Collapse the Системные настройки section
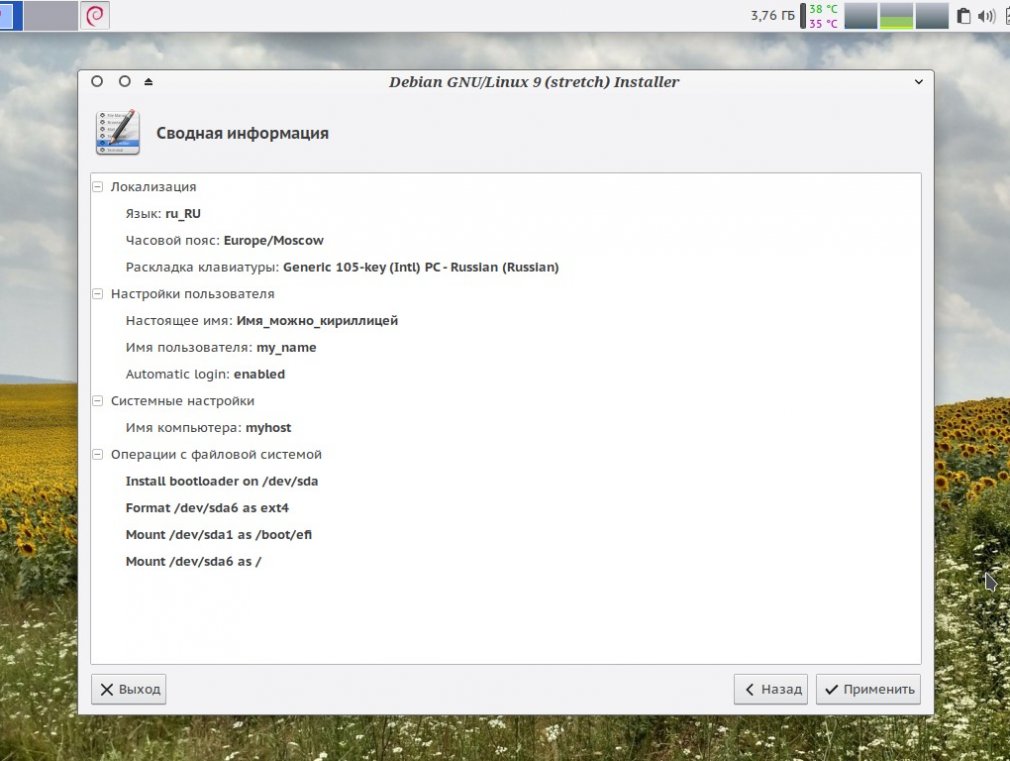Image resolution: width=1010 pixels, height=761 pixels. [97, 401]
